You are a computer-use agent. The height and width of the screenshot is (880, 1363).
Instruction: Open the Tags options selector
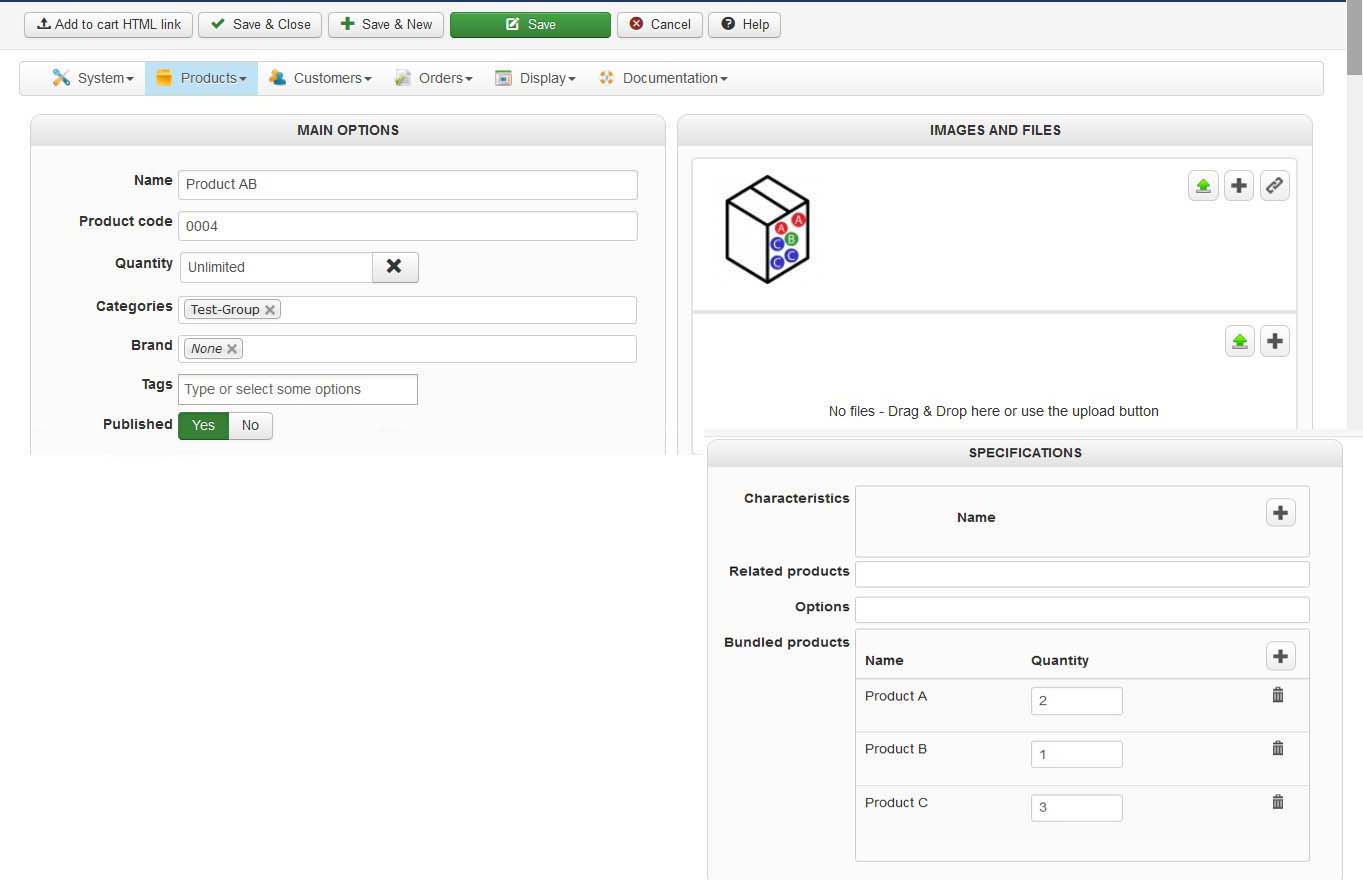point(298,390)
